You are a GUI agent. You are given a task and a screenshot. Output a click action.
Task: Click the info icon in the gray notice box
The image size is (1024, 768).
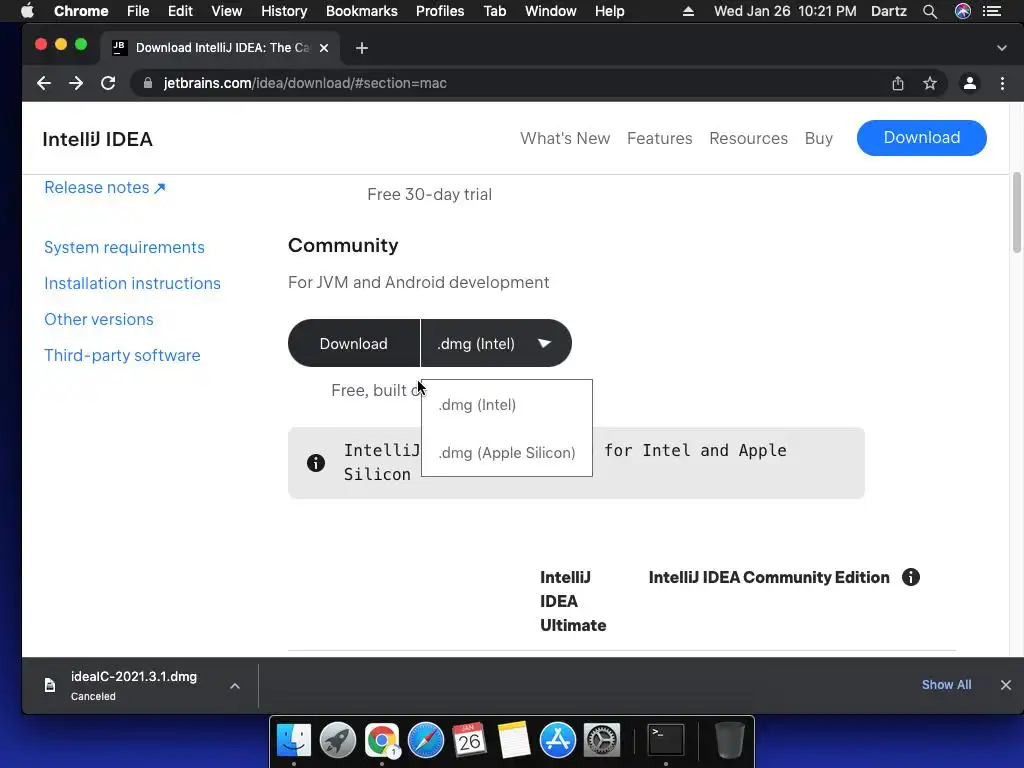pyautogui.click(x=316, y=463)
